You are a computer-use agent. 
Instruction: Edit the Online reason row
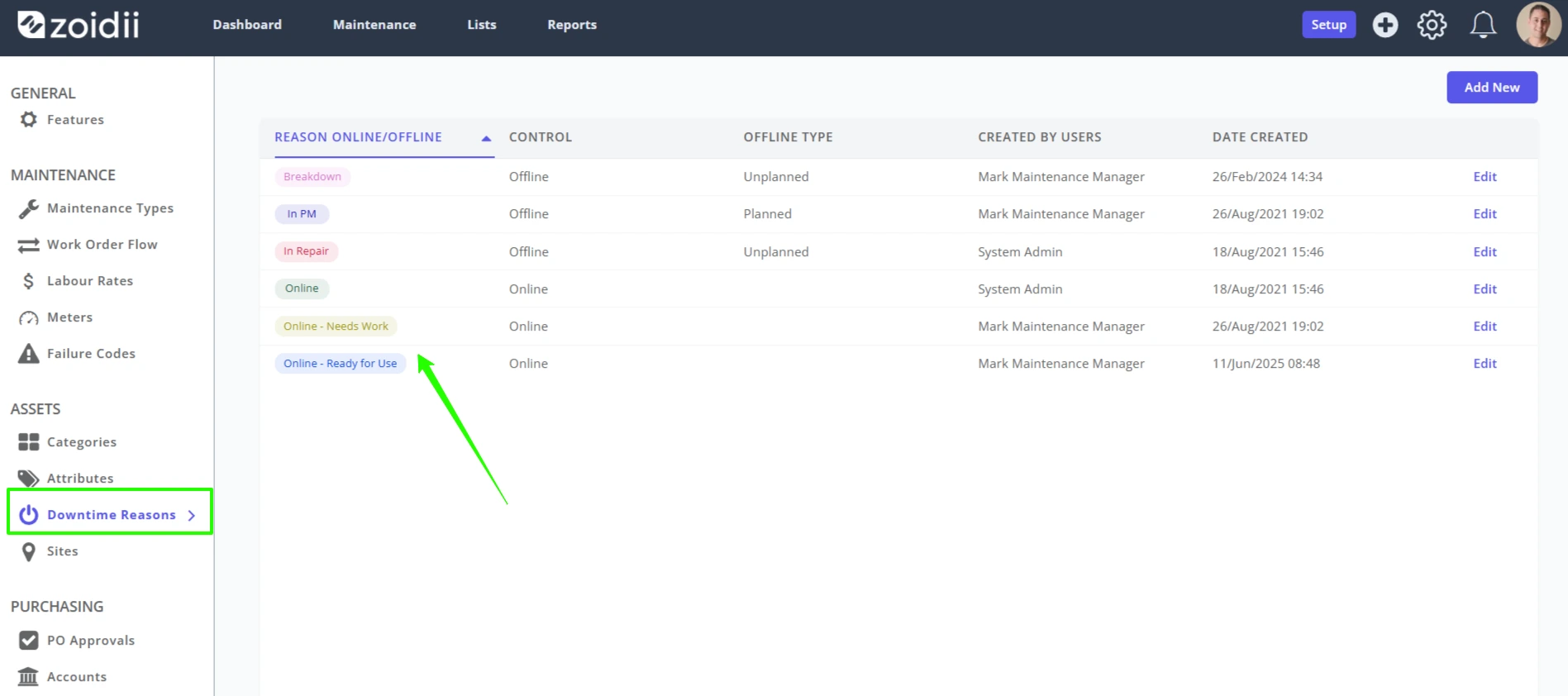tap(1485, 289)
